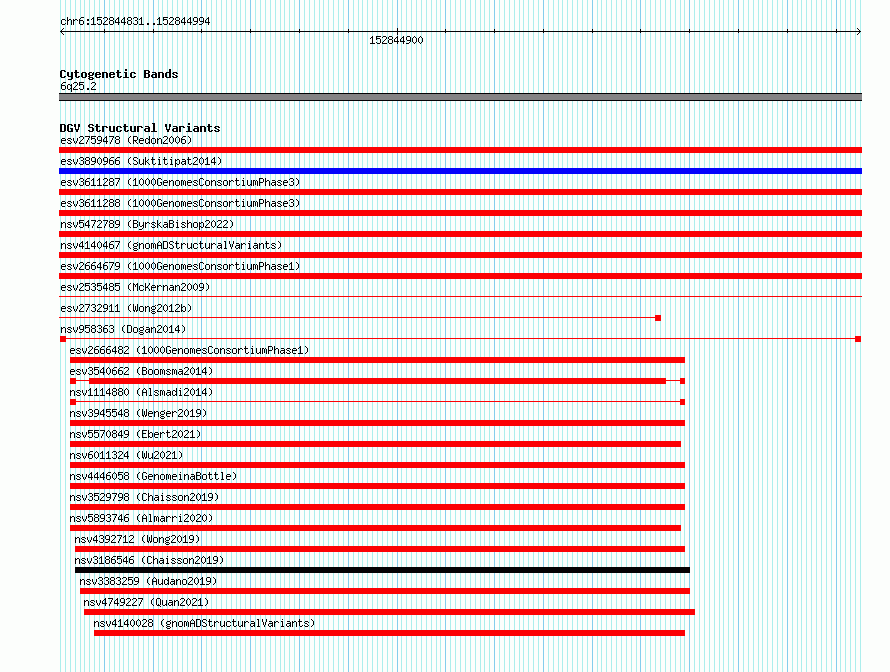890x672 pixels.
Task: Click nsv3529798 (Chaisson2019) label
Action: click(144, 497)
